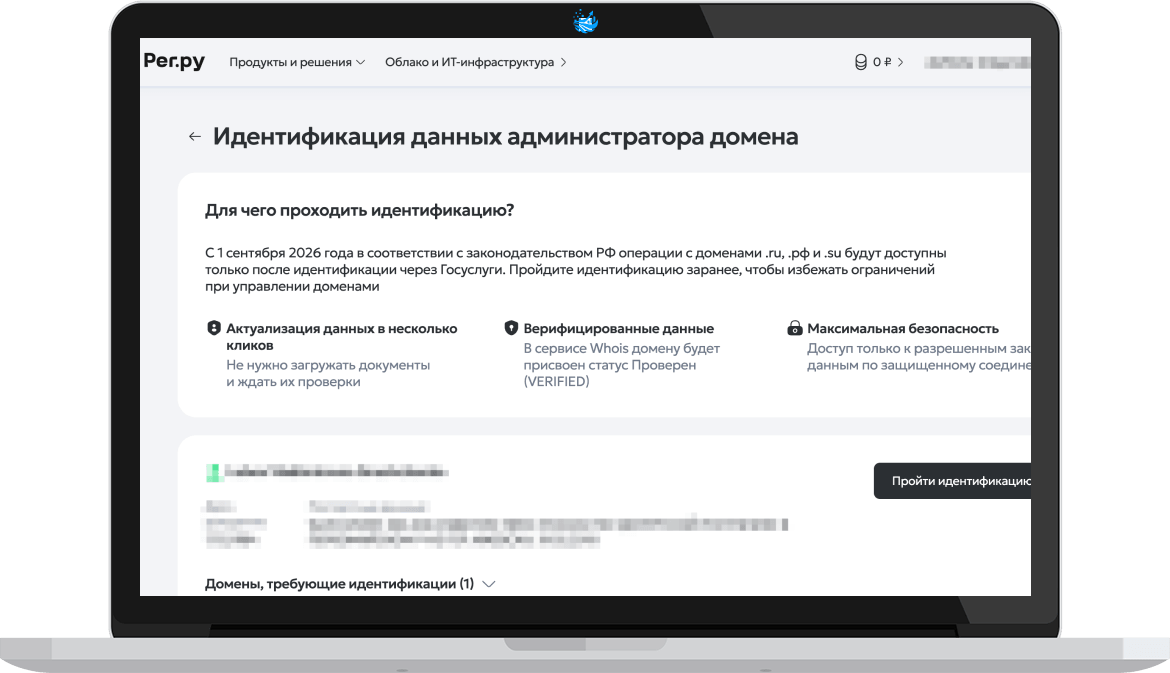Click the page title Идентификация данных администратора домена
This screenshot has height=673, width=1170.
click(x=506, y=137)
